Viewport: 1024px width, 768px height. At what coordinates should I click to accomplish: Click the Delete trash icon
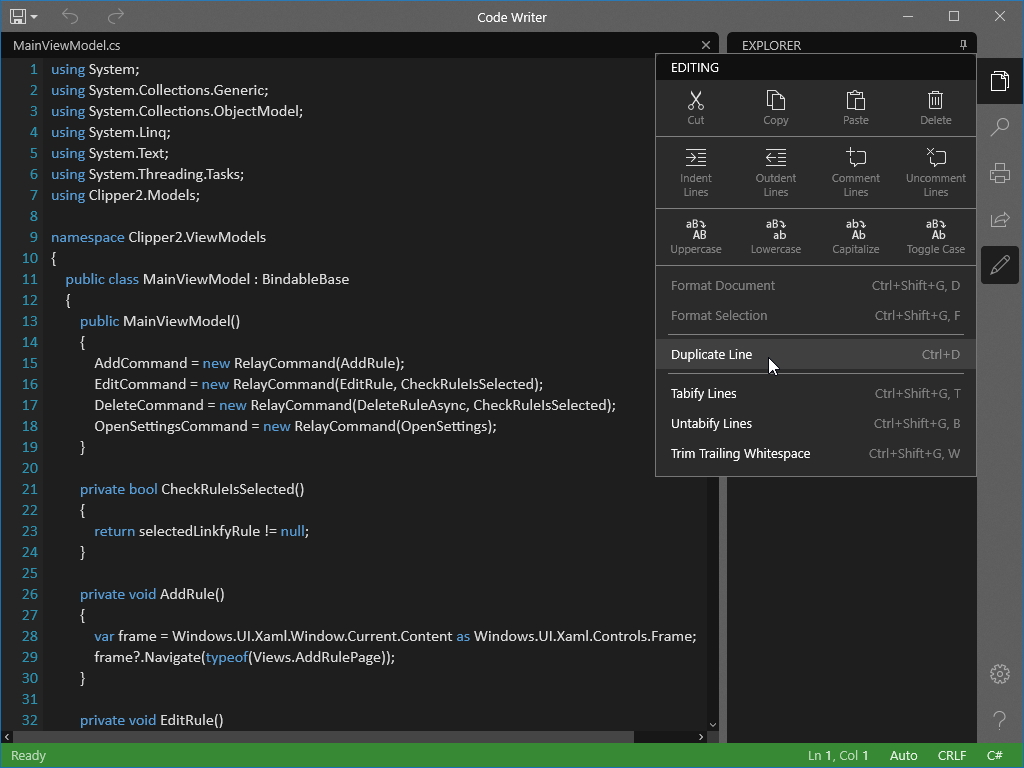[x=935, y=108]
